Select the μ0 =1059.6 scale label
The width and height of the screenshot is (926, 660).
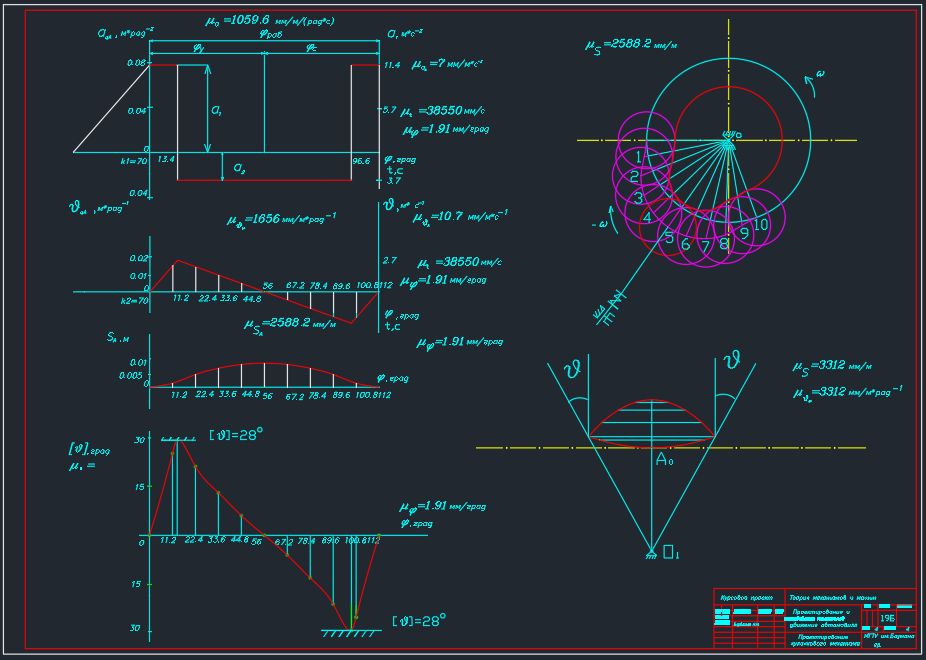pyautogui.click(x=270, y=21)
